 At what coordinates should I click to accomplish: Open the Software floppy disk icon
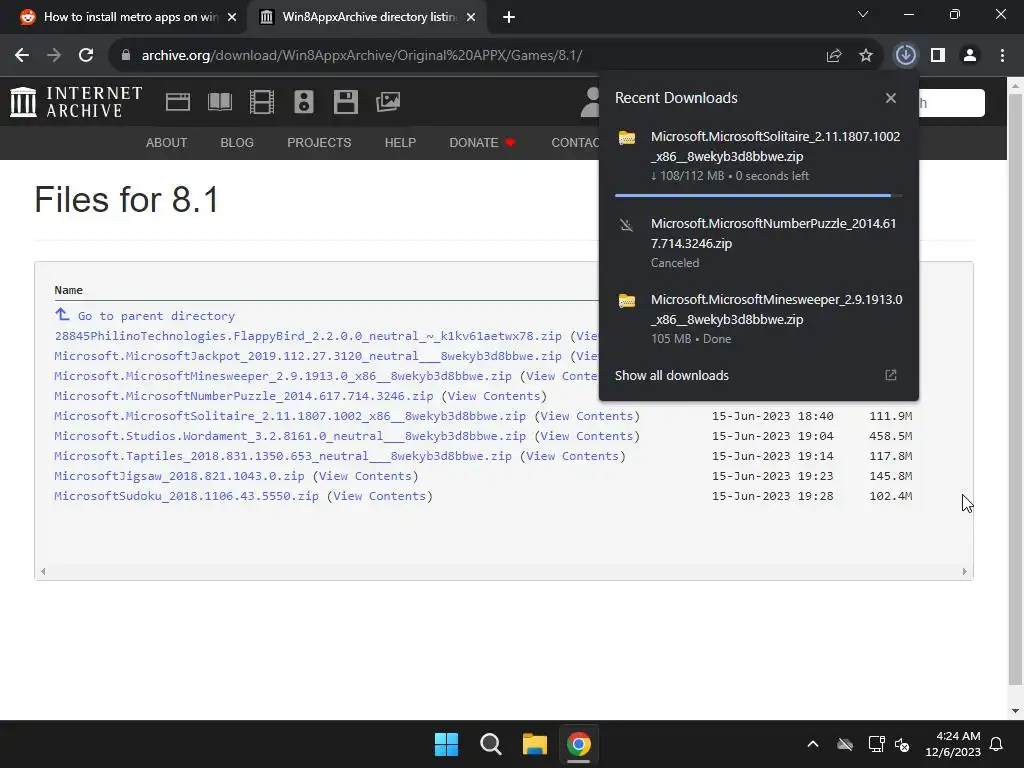tap(345, 102)
